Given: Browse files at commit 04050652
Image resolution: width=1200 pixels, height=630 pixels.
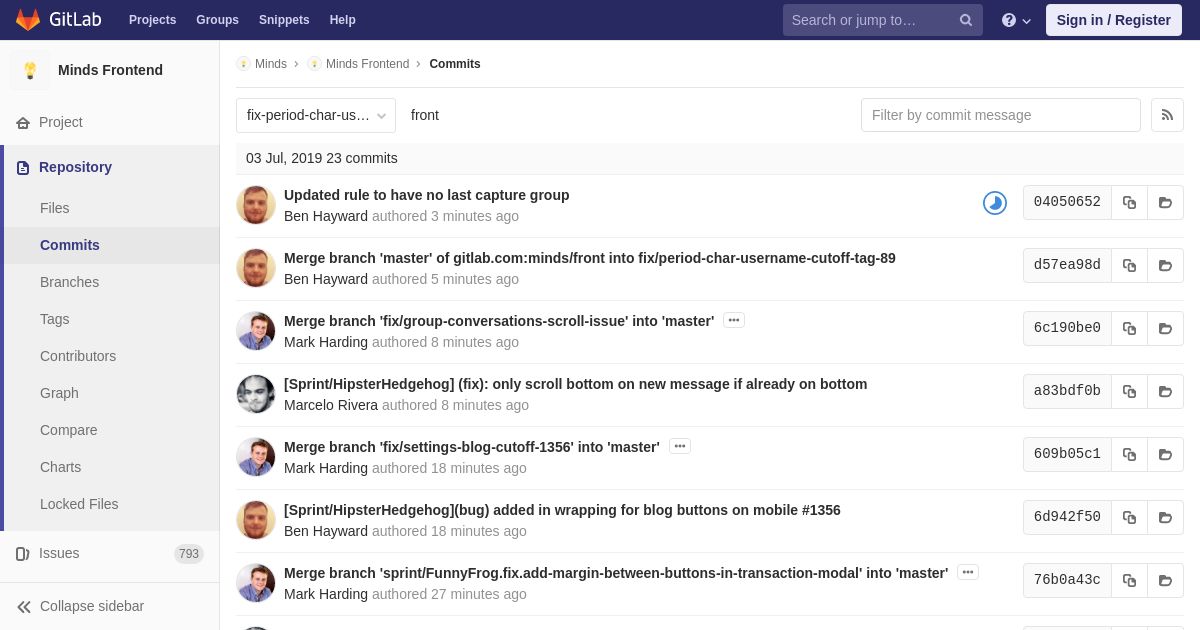Looking at the screenshot, I should coord(1165,202).
